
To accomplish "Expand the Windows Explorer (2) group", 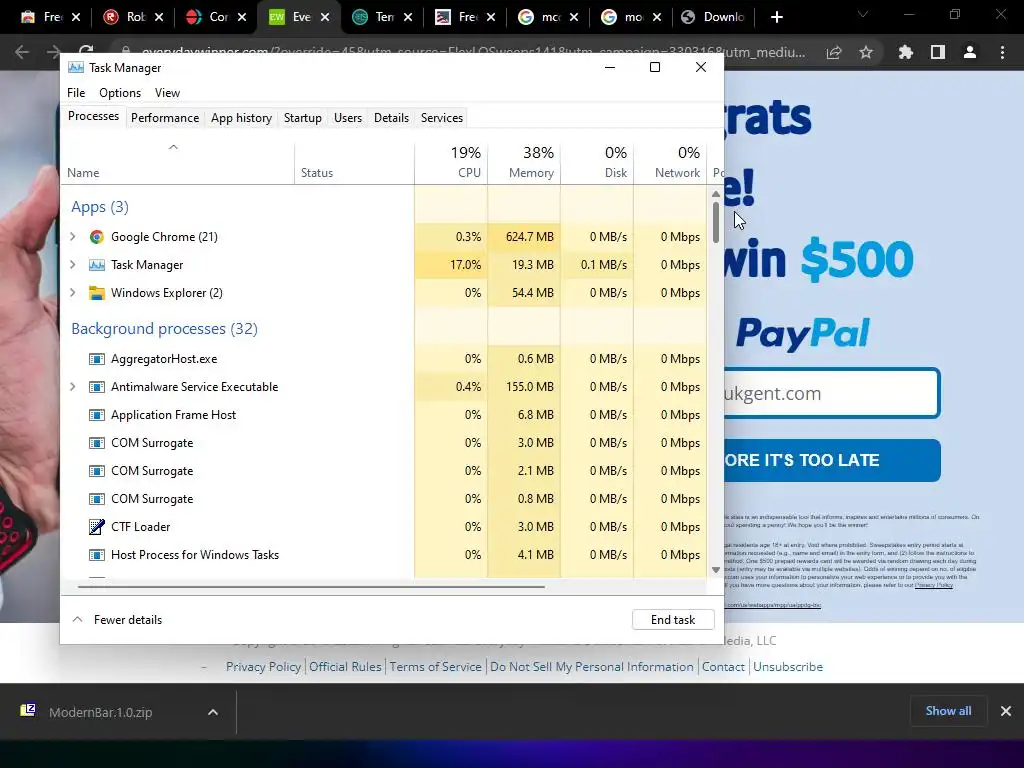I will (x=72, y=293).
